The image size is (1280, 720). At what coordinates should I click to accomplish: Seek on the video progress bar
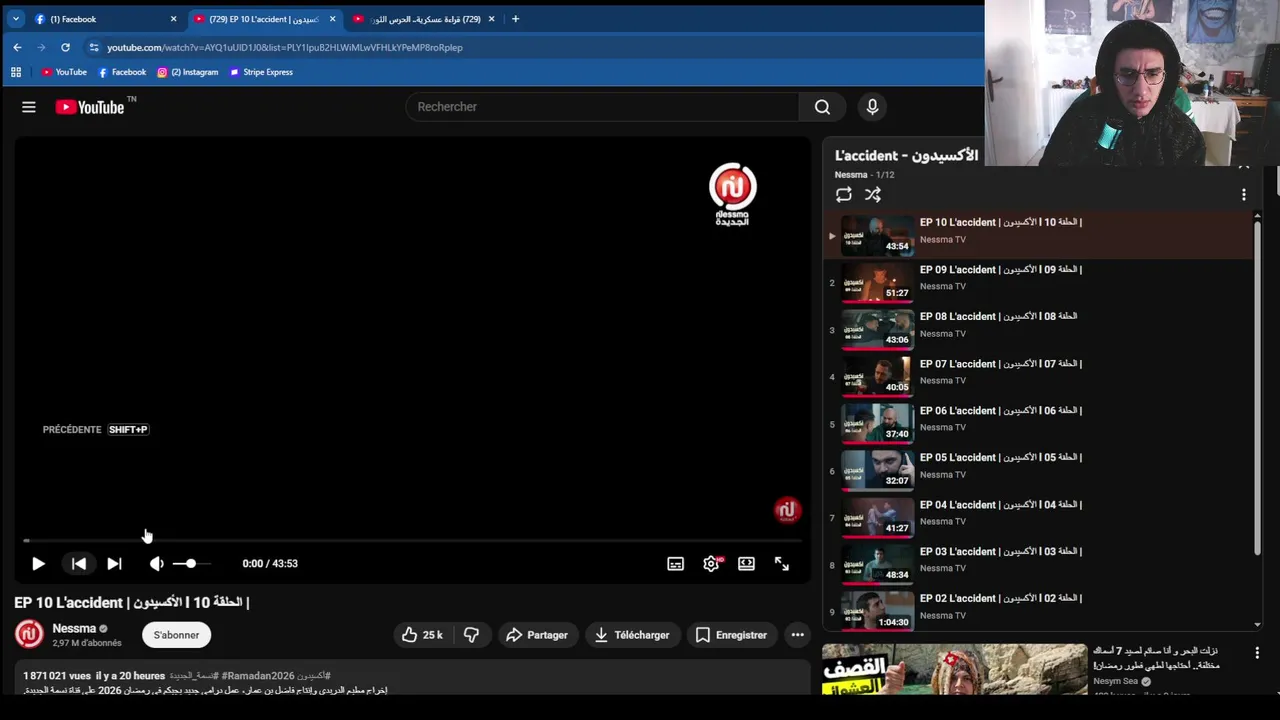[413, 541]
